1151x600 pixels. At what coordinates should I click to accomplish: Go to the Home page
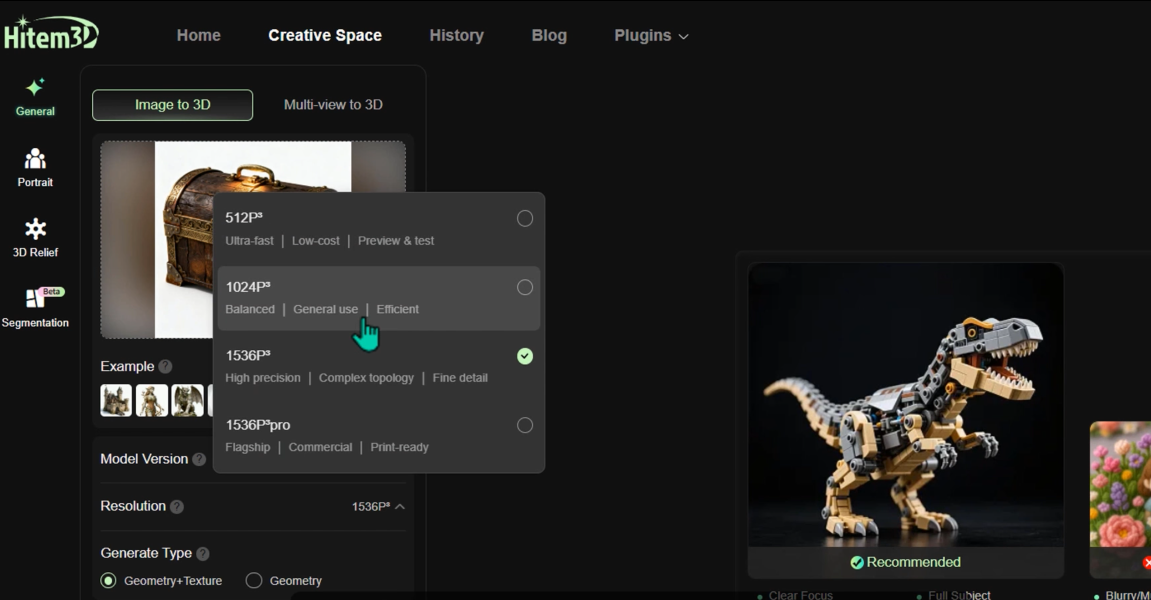click(x=198, y=35)
